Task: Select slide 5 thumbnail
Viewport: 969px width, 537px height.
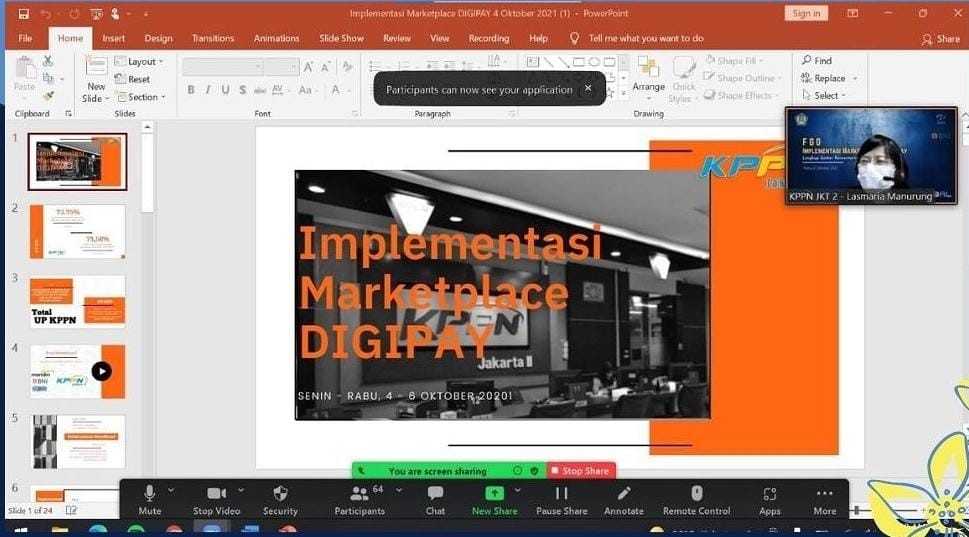Action: 77,441
